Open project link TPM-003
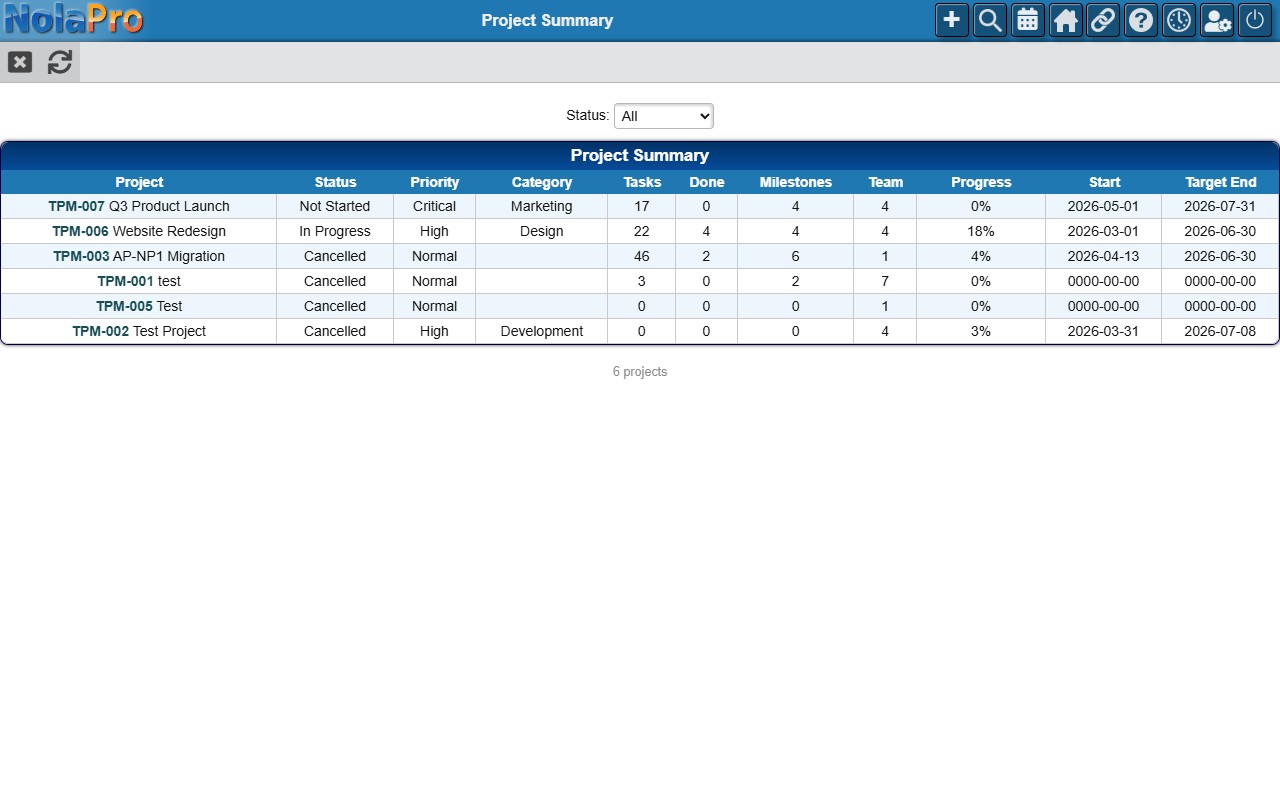This screenshot has height=800, width=1280. 81,256
